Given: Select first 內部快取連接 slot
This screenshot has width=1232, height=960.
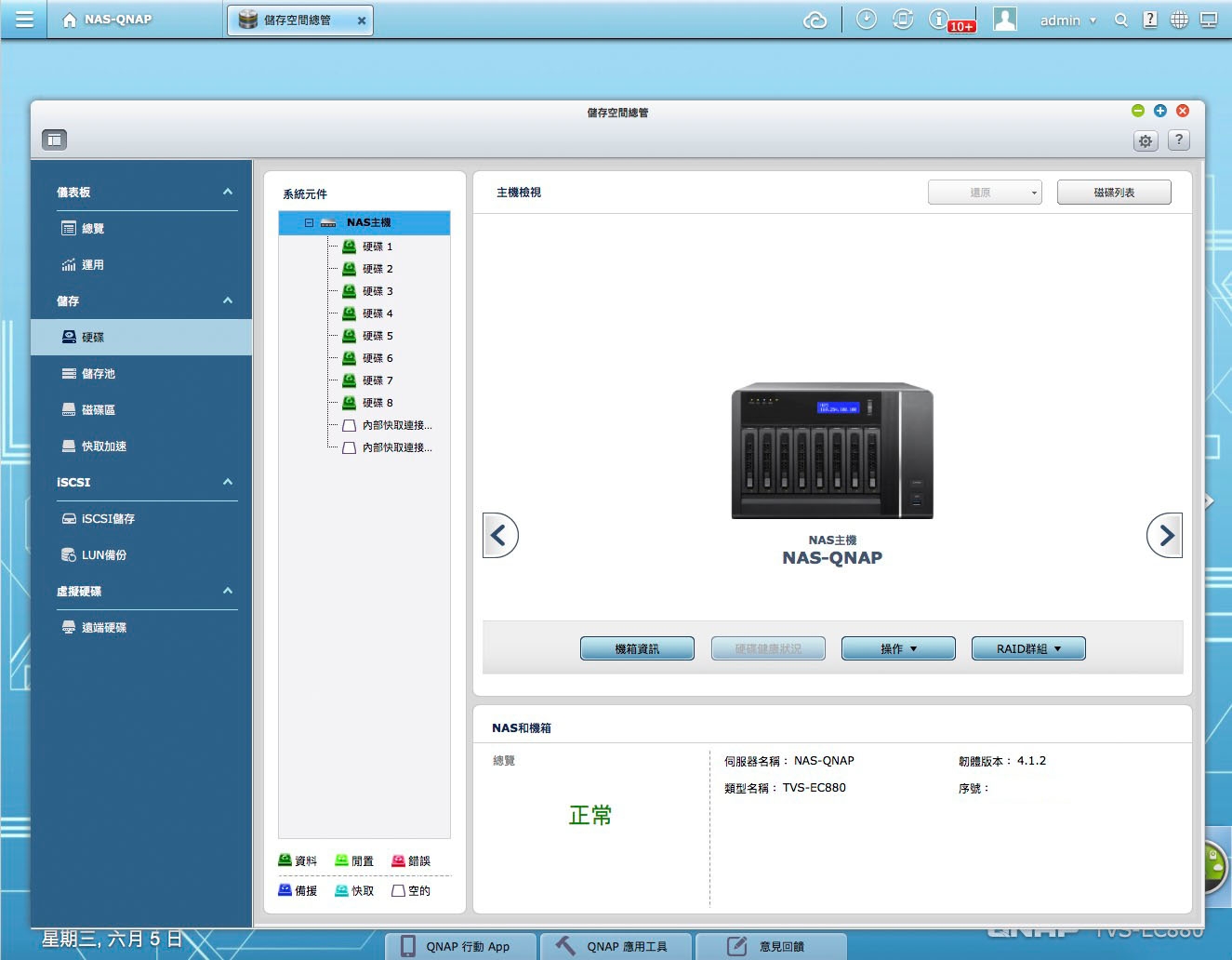Looking at the screenshot, I should (387, 425).
